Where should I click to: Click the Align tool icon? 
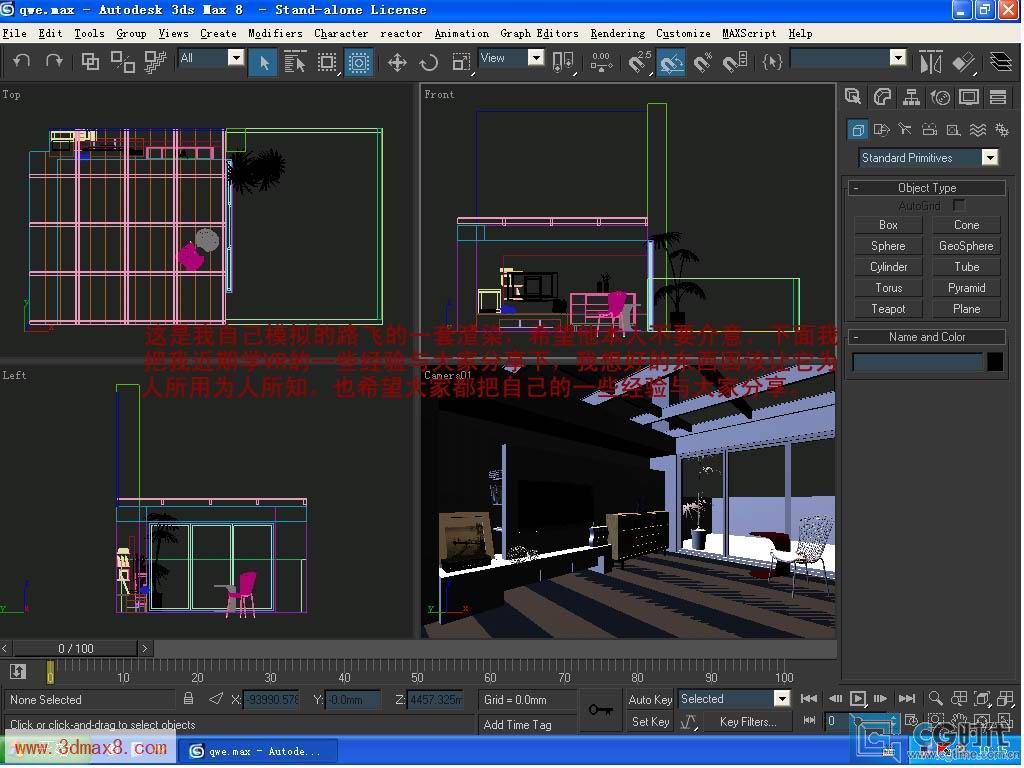pos(963,63)
